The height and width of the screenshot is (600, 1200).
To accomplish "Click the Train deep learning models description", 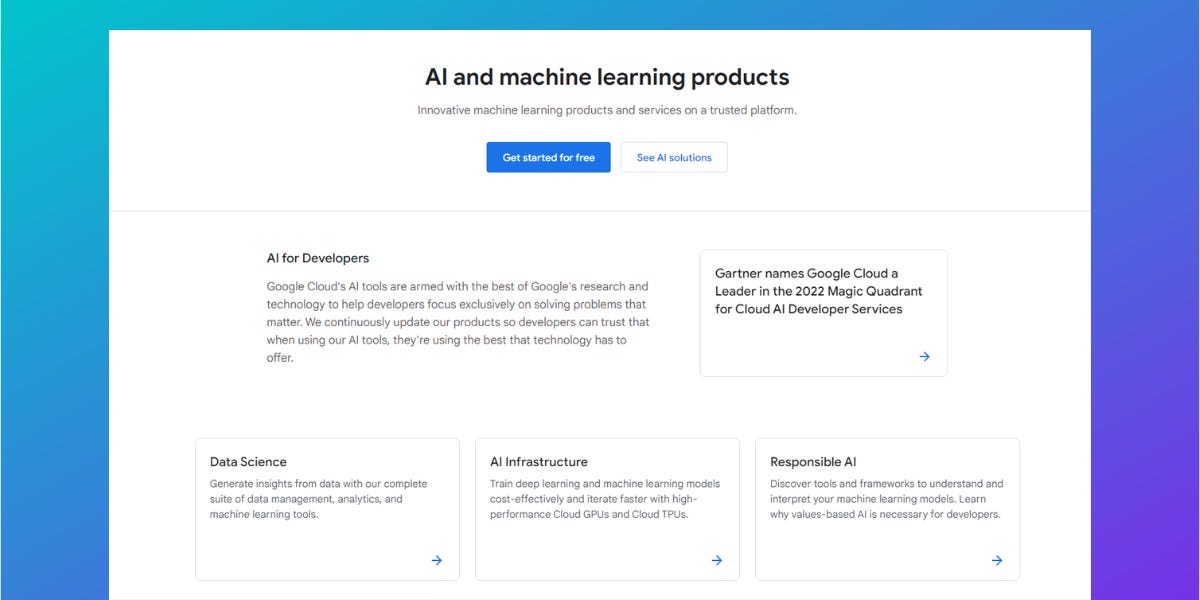I will [605, 499].
